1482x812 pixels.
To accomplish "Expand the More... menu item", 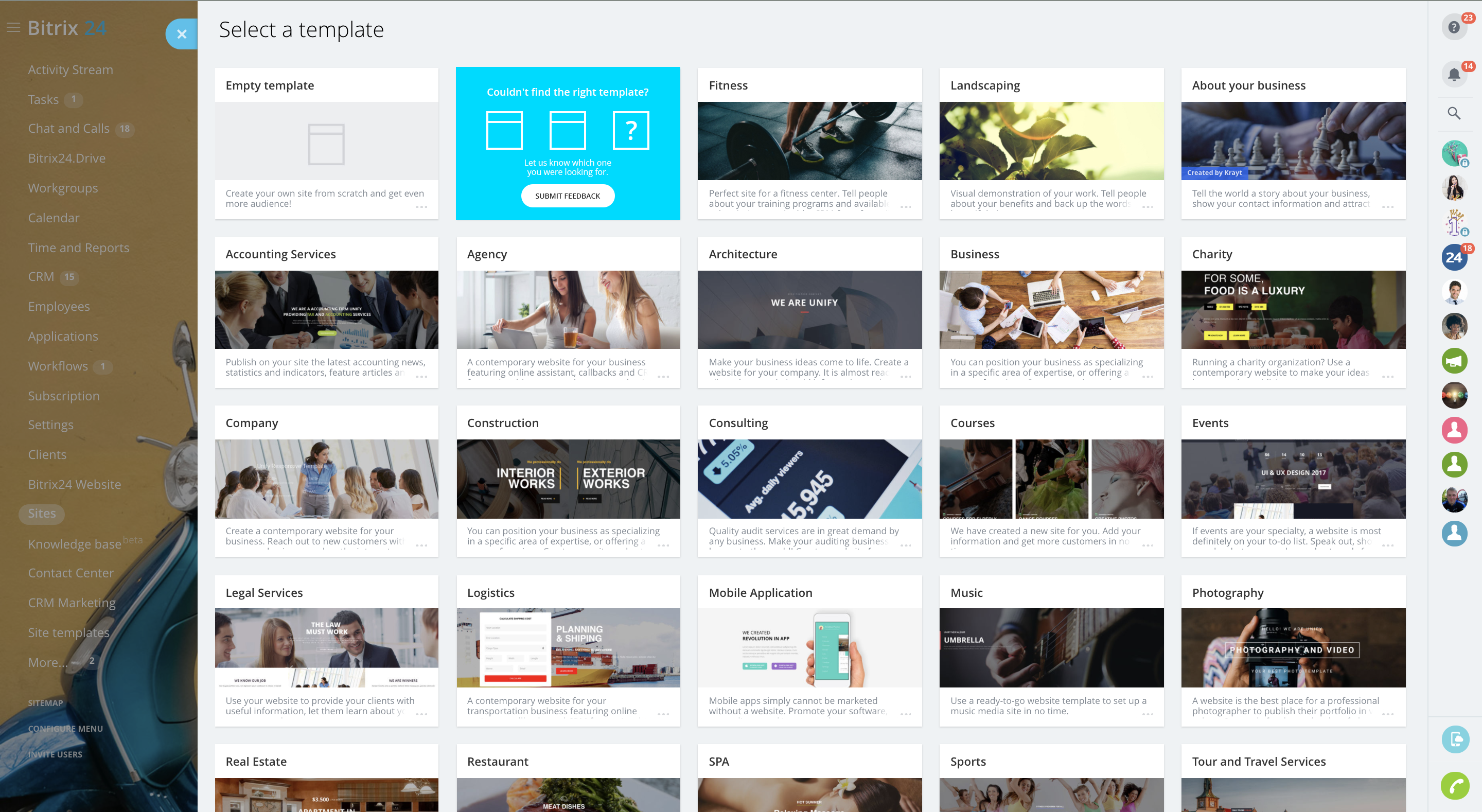I will (47, 662).
